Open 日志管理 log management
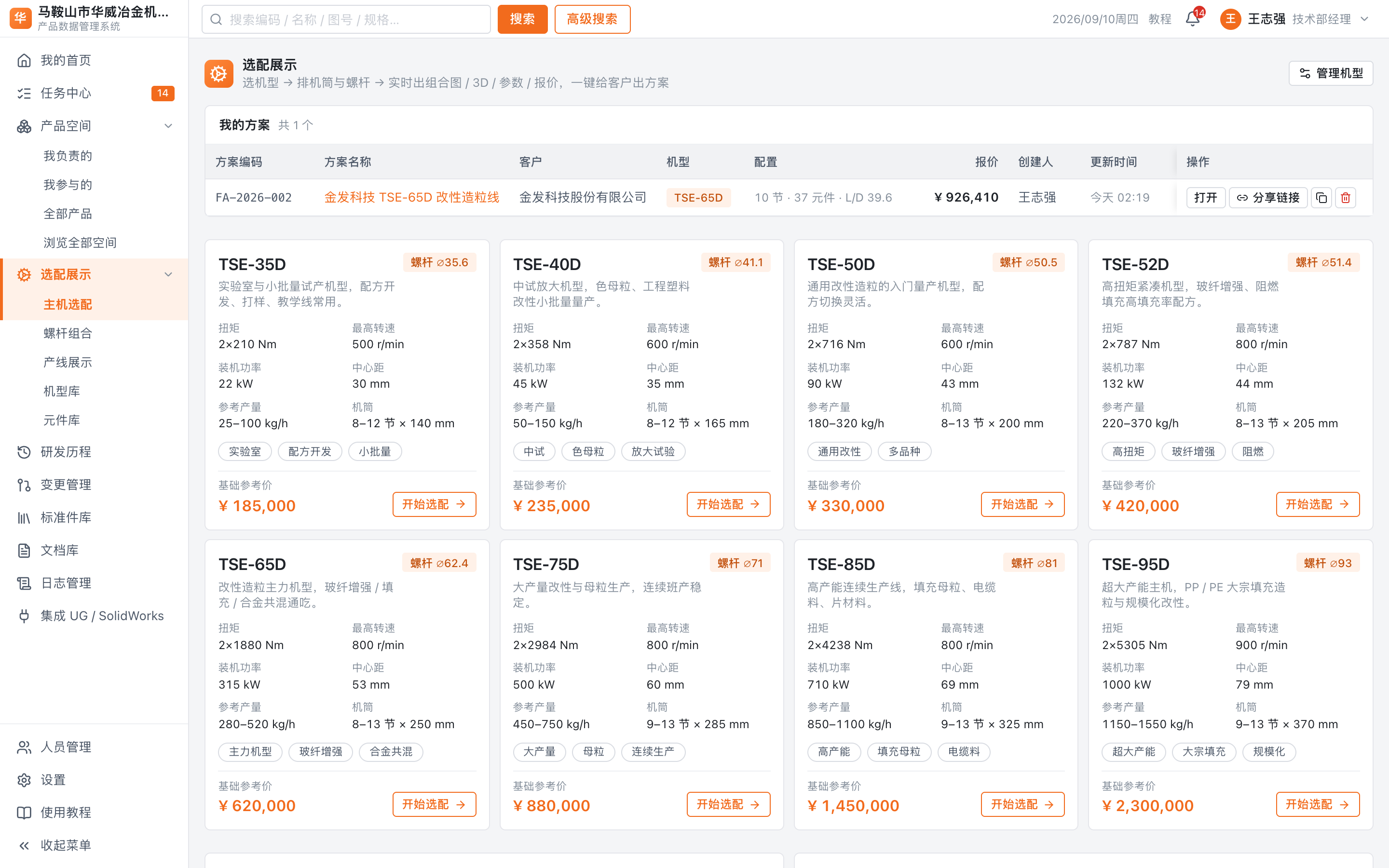The width and height of the screenshot is (1389, 868). tap(95, 583)
